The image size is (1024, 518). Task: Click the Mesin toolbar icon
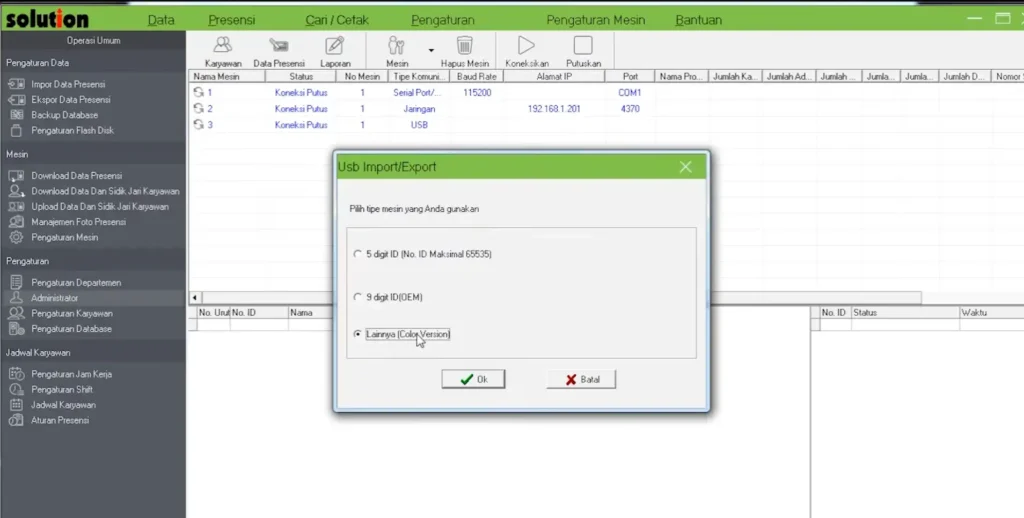pos(396,52)
